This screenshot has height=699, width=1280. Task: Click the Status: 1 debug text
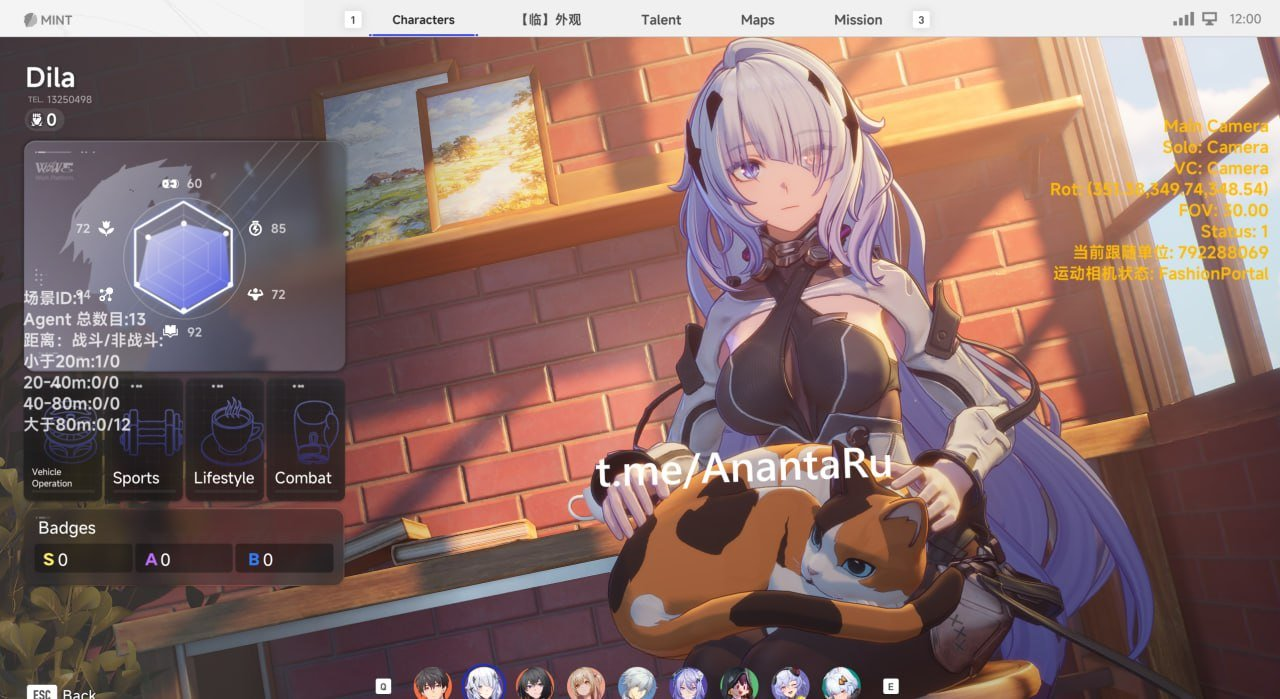(x=1234, y=231)
